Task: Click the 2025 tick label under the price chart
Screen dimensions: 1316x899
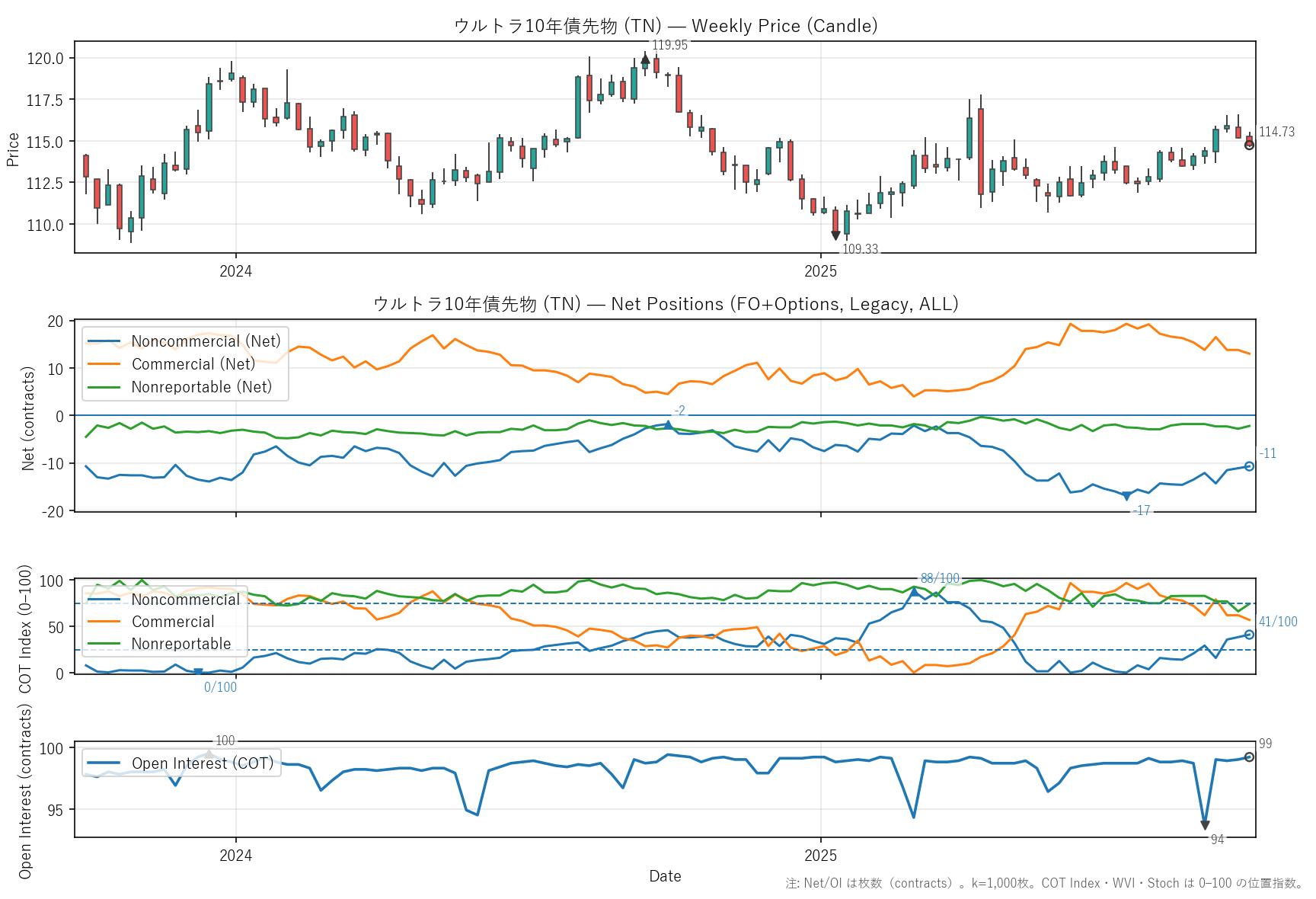Action: pos(820,271)
